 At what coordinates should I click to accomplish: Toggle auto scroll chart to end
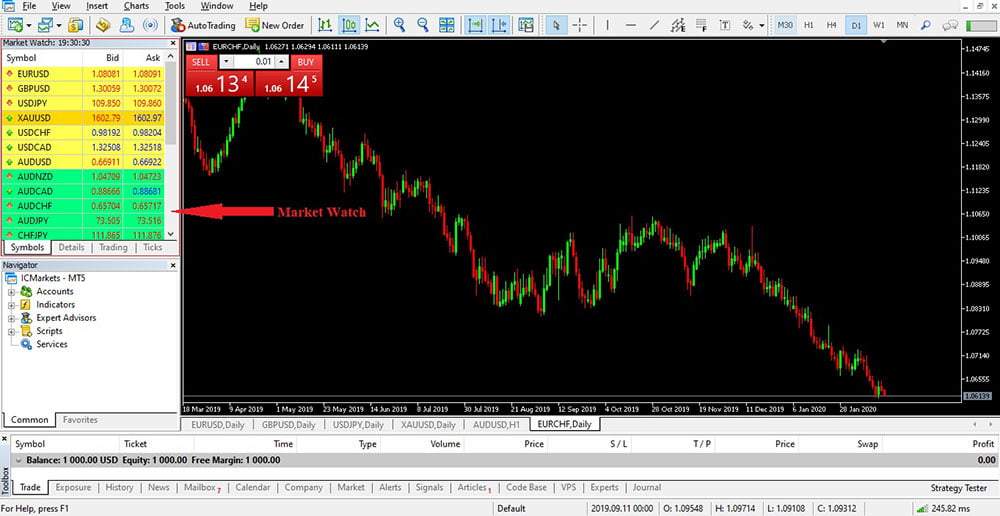(x=475, y=26)
